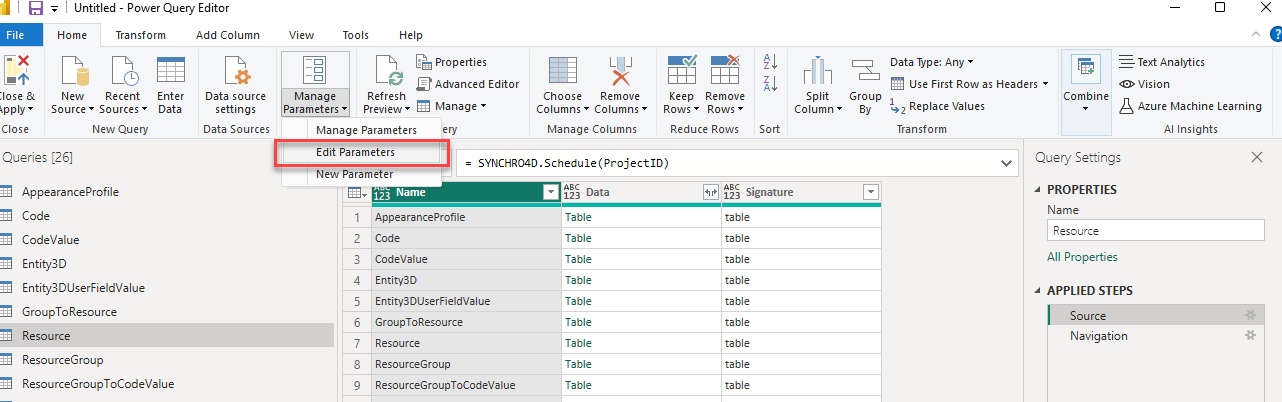The height and width of the screenshot is (402, 1282).
Task: Open the Table link in the Resource row
Action: tap(578, 343)
